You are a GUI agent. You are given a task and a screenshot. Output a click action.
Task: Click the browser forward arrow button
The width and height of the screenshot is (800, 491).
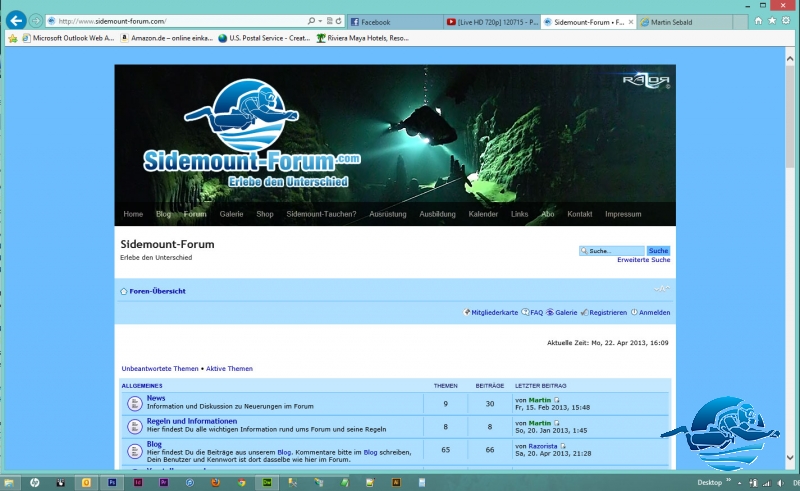pos(36,21)
